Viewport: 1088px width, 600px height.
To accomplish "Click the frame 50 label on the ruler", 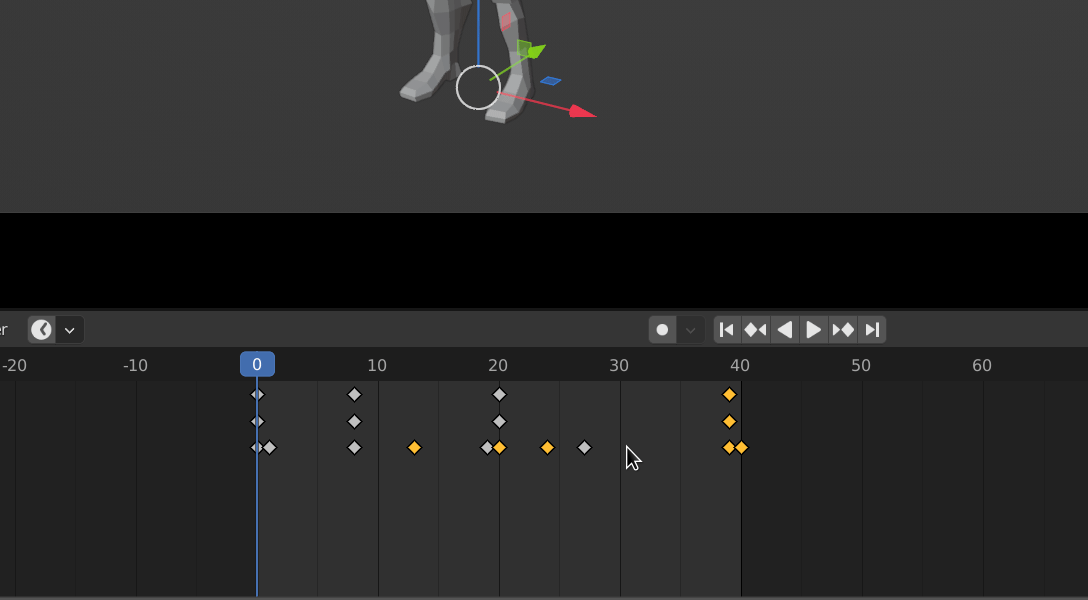I will pyautogui.click(x=860, y=366).
